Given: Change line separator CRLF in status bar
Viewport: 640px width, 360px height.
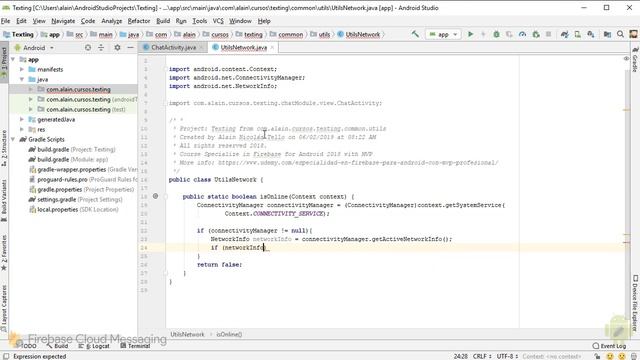Looking at the screenshot, I should click(482, 356).
